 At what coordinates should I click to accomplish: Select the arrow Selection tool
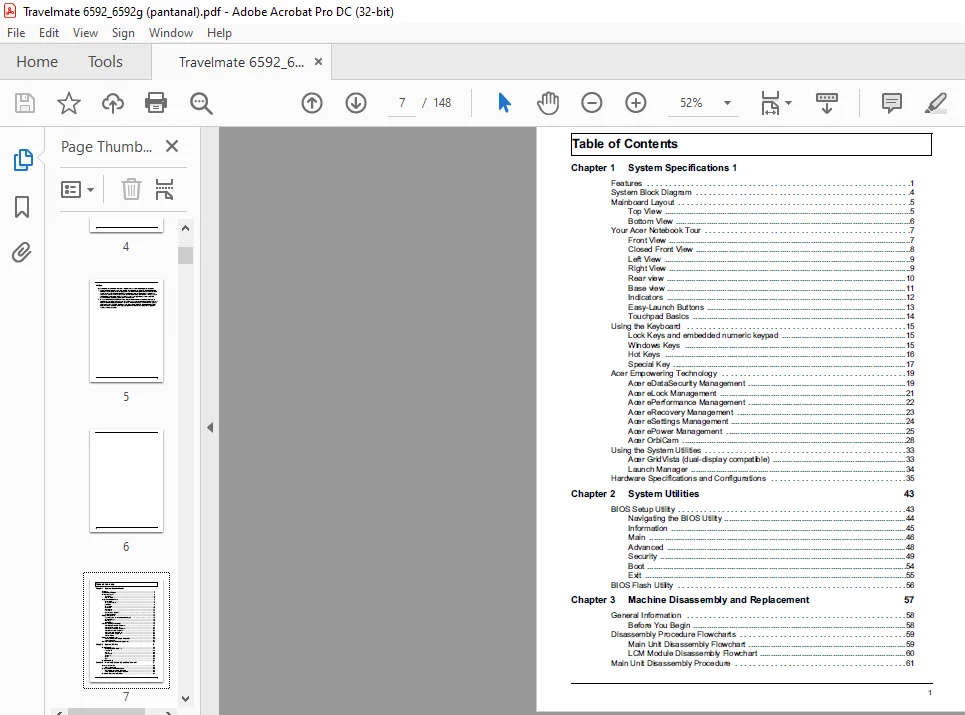(504, 103)
